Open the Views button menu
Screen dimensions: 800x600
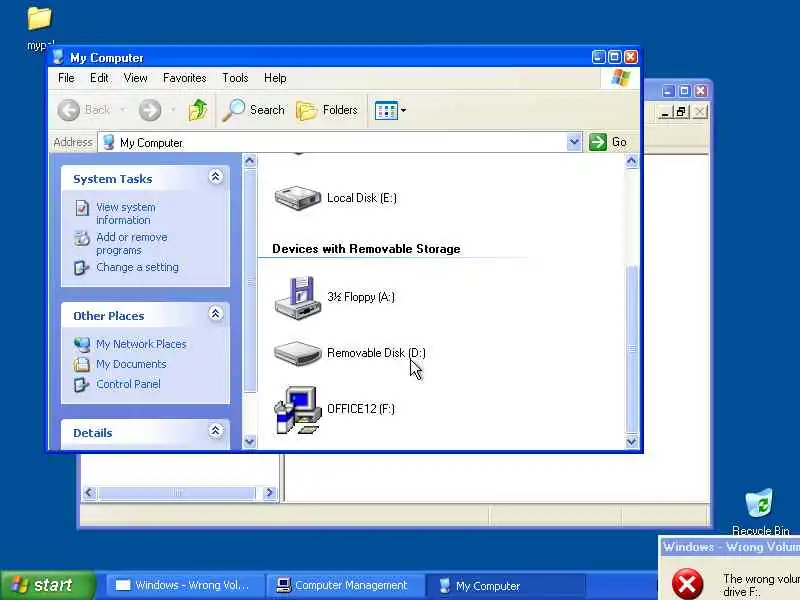390,110
